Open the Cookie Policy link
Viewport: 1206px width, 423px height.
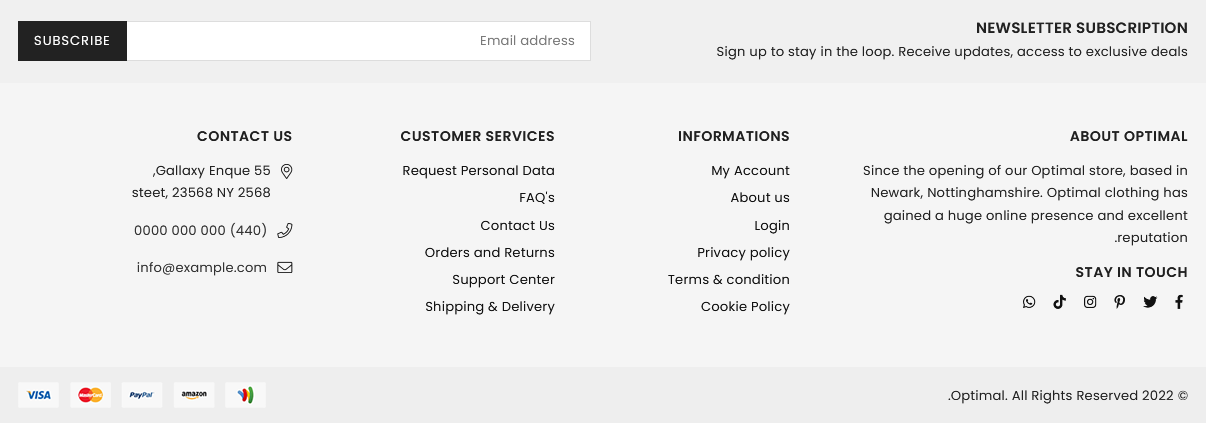745,306
